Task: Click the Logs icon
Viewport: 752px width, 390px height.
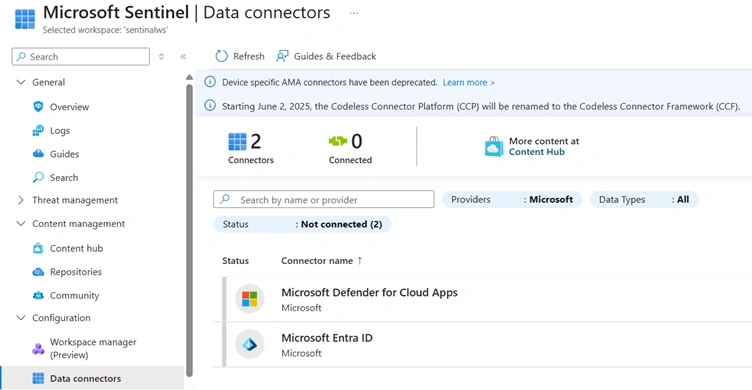Action: (38, 130)
